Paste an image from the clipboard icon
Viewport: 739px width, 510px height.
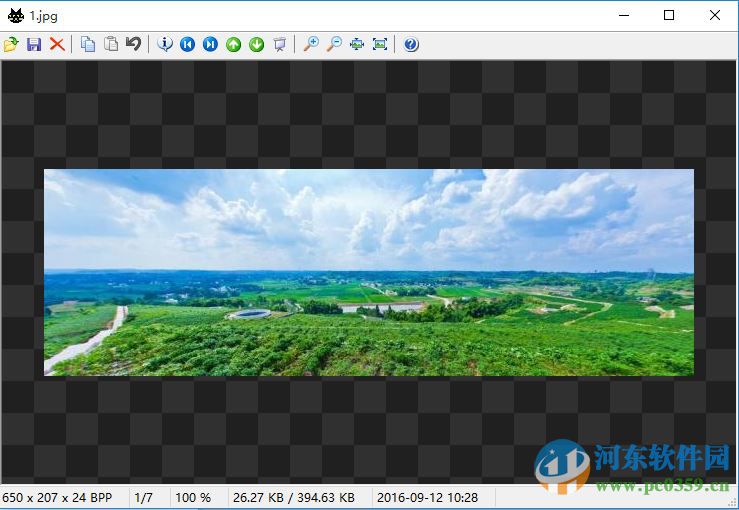pyautogui.click(x=111, y=44)
